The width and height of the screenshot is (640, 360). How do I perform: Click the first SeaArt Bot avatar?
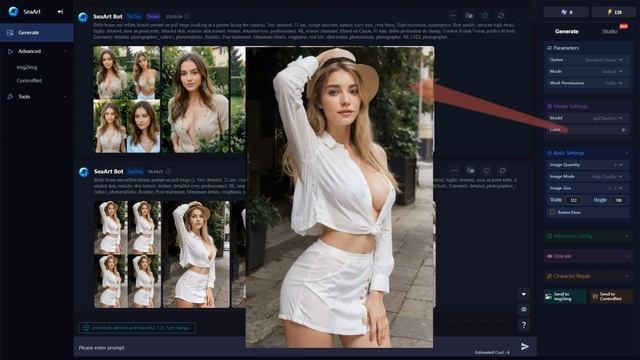coord(83,17)
